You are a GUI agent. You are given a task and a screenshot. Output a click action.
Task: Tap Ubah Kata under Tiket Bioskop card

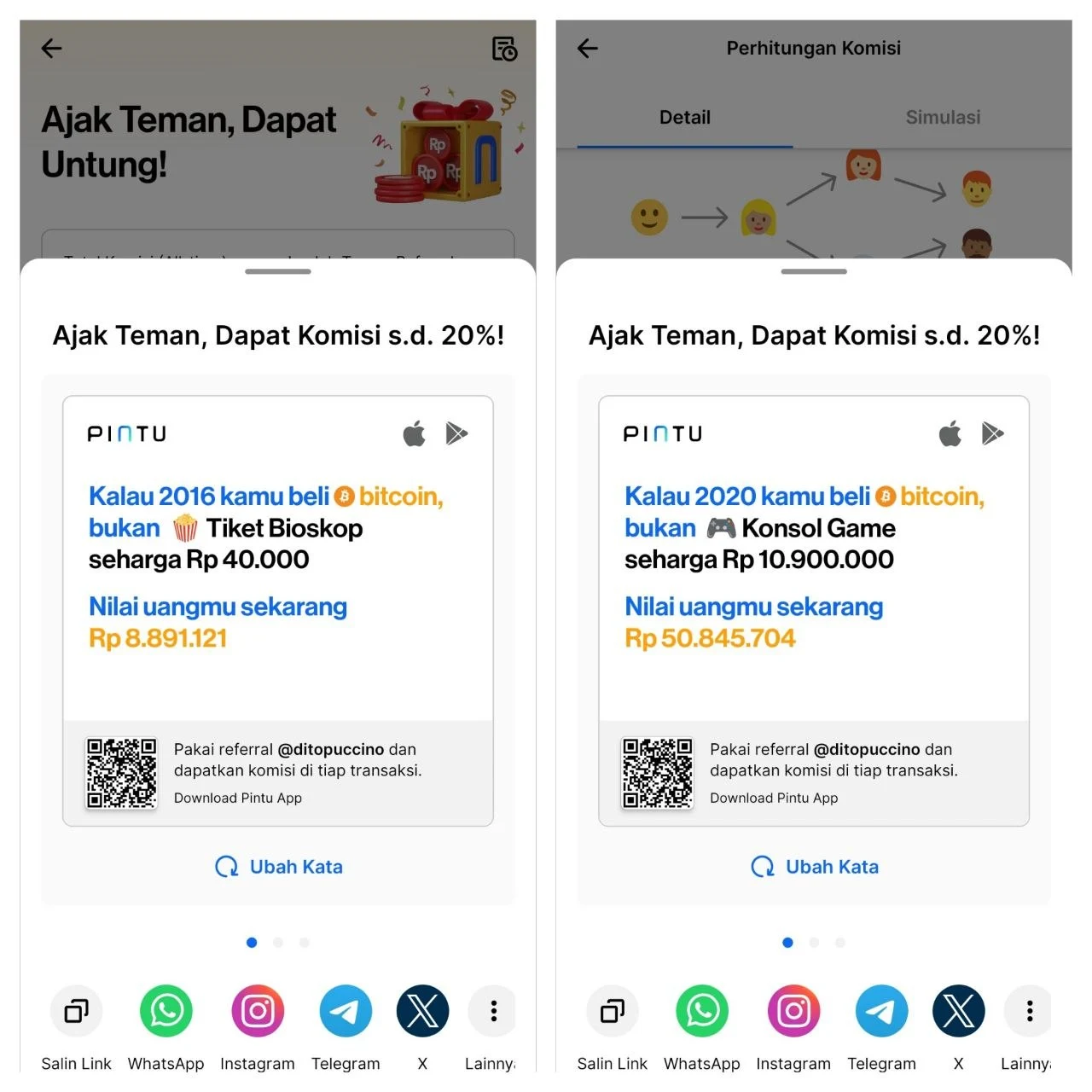point(278,867)
